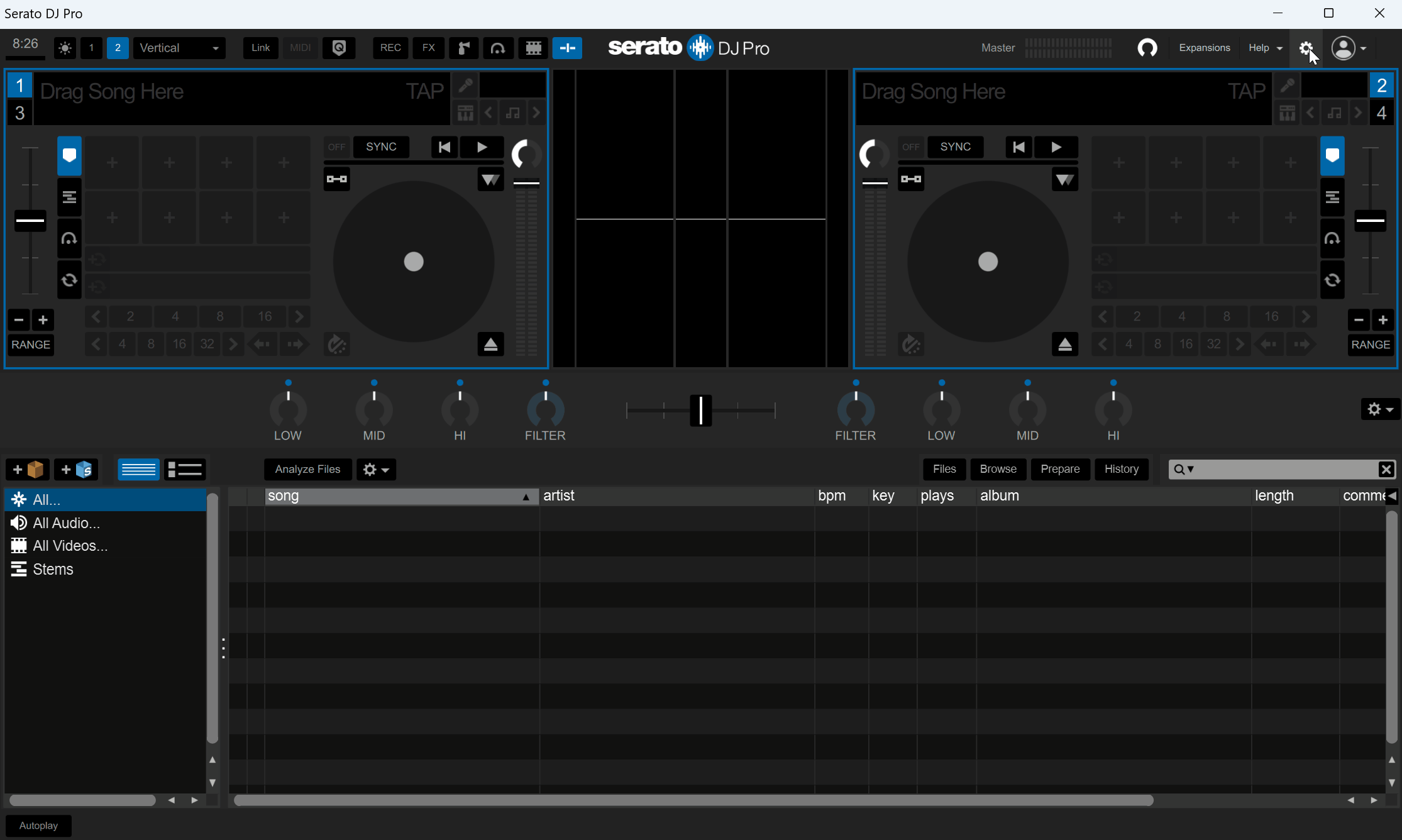Open the Video panel film icon
The height and width of the screenshot is (840, 1402).
pyautogui.click(x=533, y=48)
